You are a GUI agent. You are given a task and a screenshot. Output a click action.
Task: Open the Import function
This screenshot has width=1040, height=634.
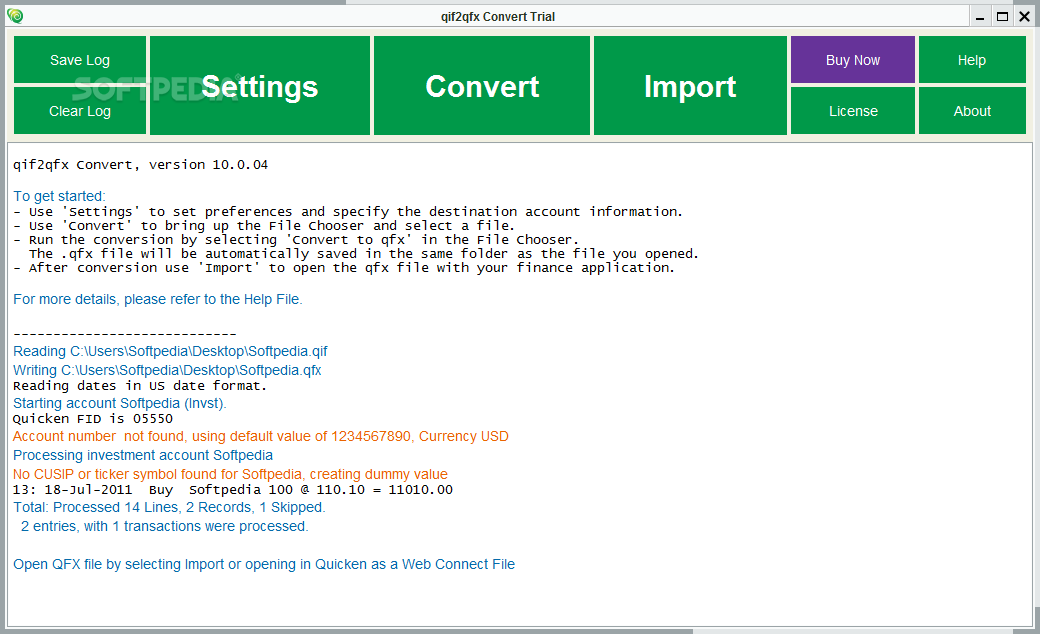[x=690, y=86]
